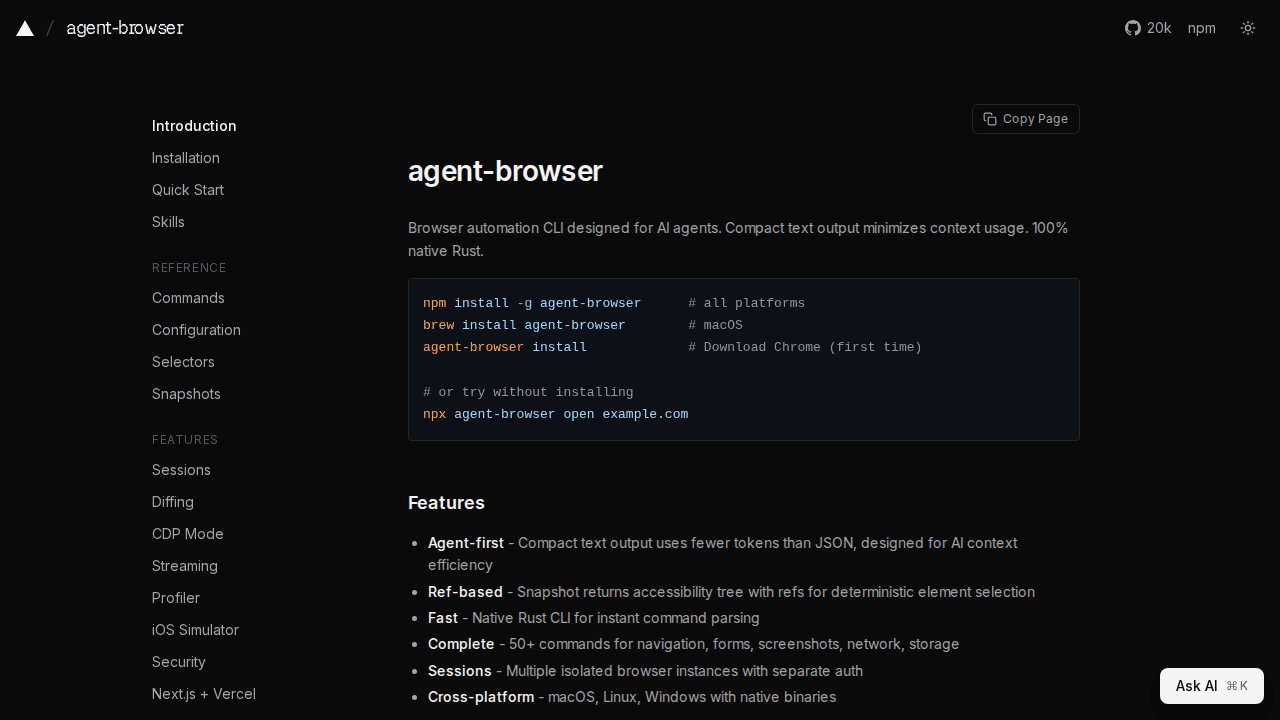Navigate to Quick Start
The width and height of the screenshot is (1280, 720).
click(187, 190)
